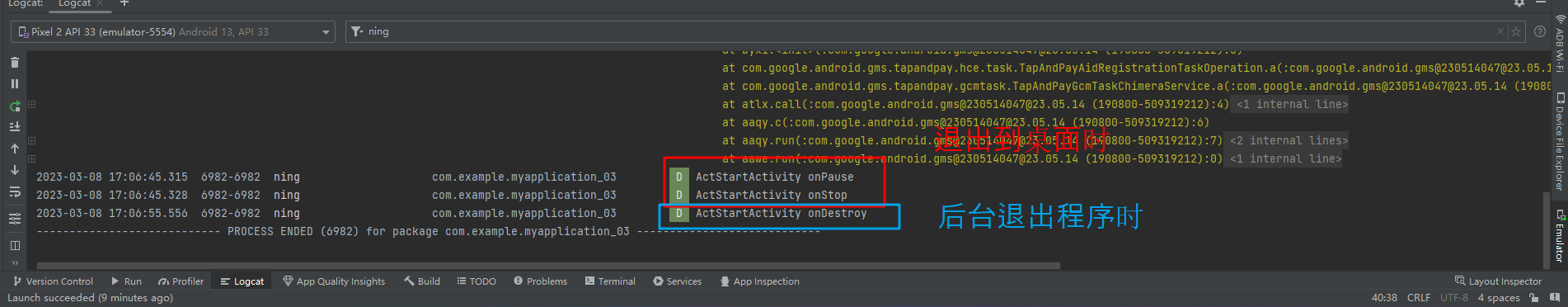This screenshot has width=1568, height=307.
Task: Open the TODO tool window
Action: (477, 281)
